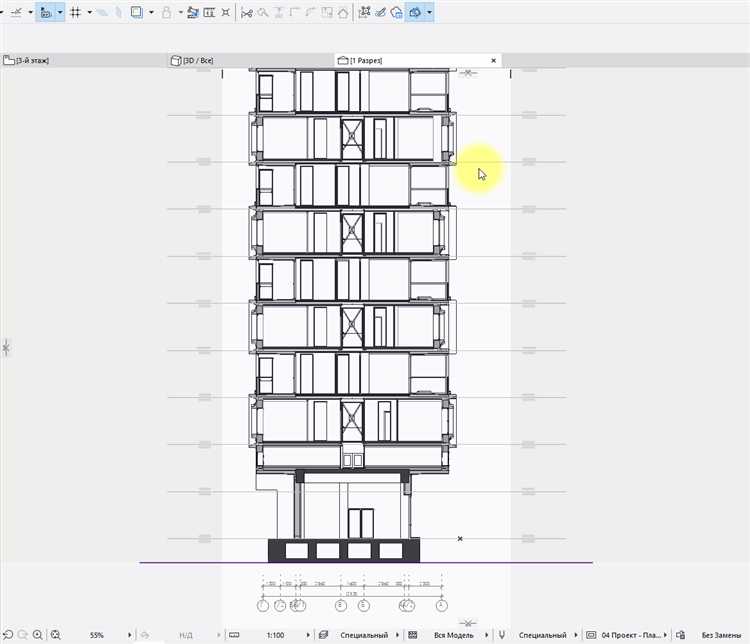Image resolution: width=750 pixels, height=644 pixels.
Task: Click the model view options icon
Action: [591, 635]
